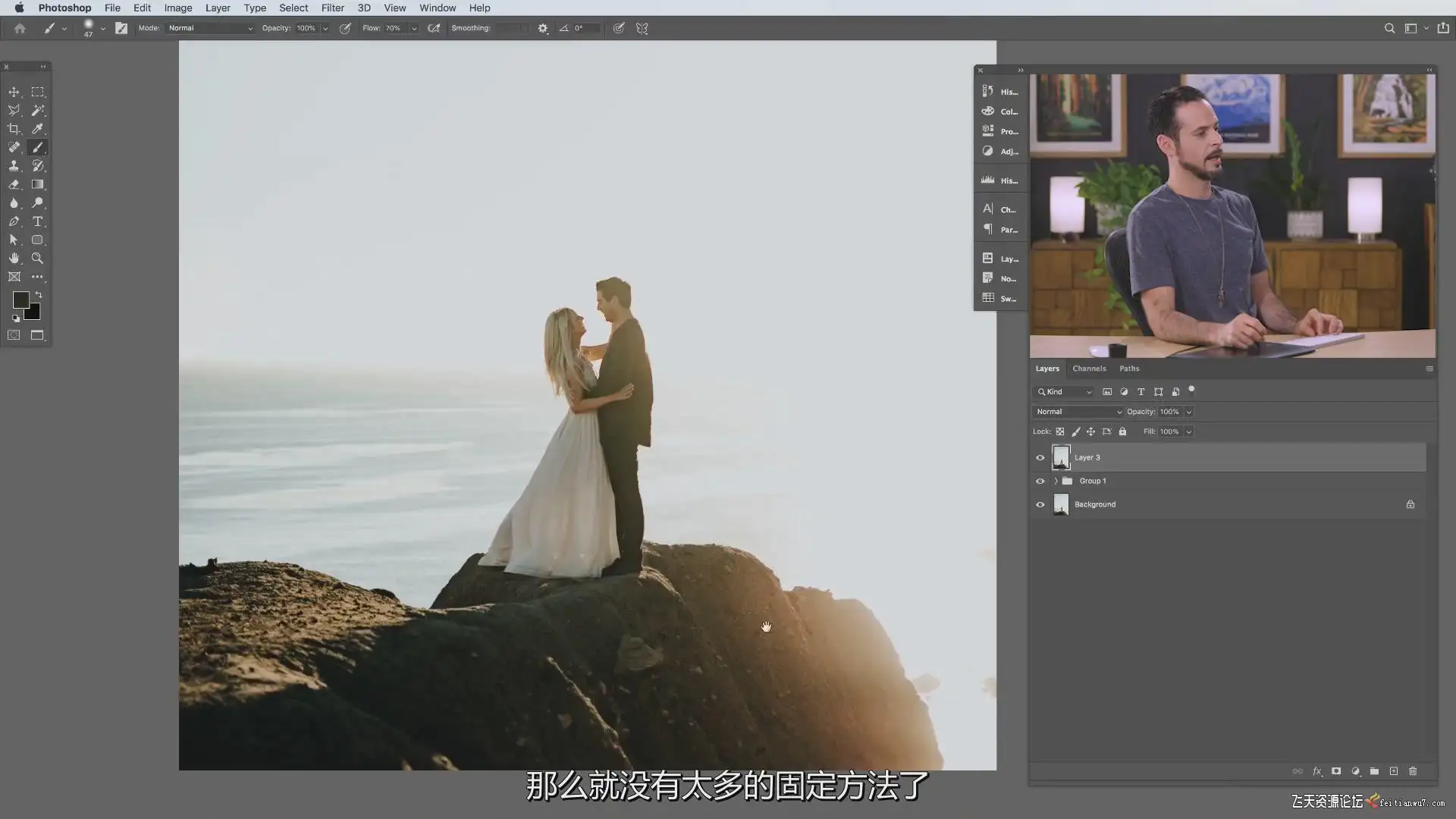Create a new layer with the panel icon

coord(1394,771)
